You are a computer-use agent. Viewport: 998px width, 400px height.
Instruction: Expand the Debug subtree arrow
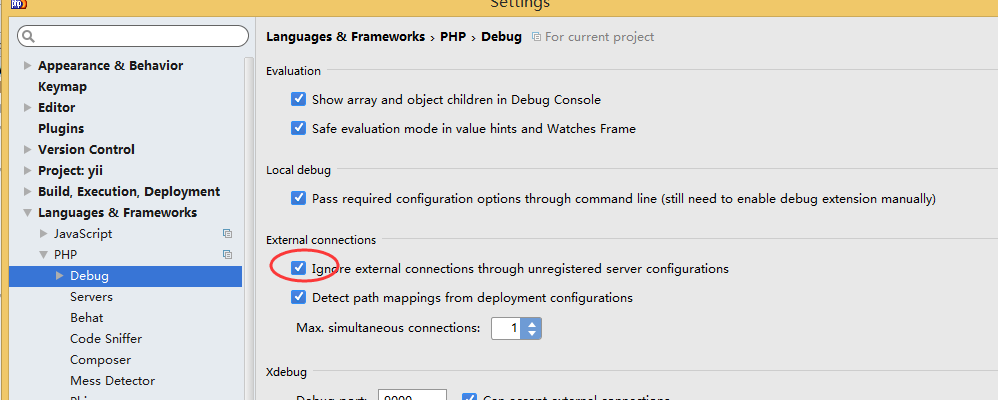60,276
